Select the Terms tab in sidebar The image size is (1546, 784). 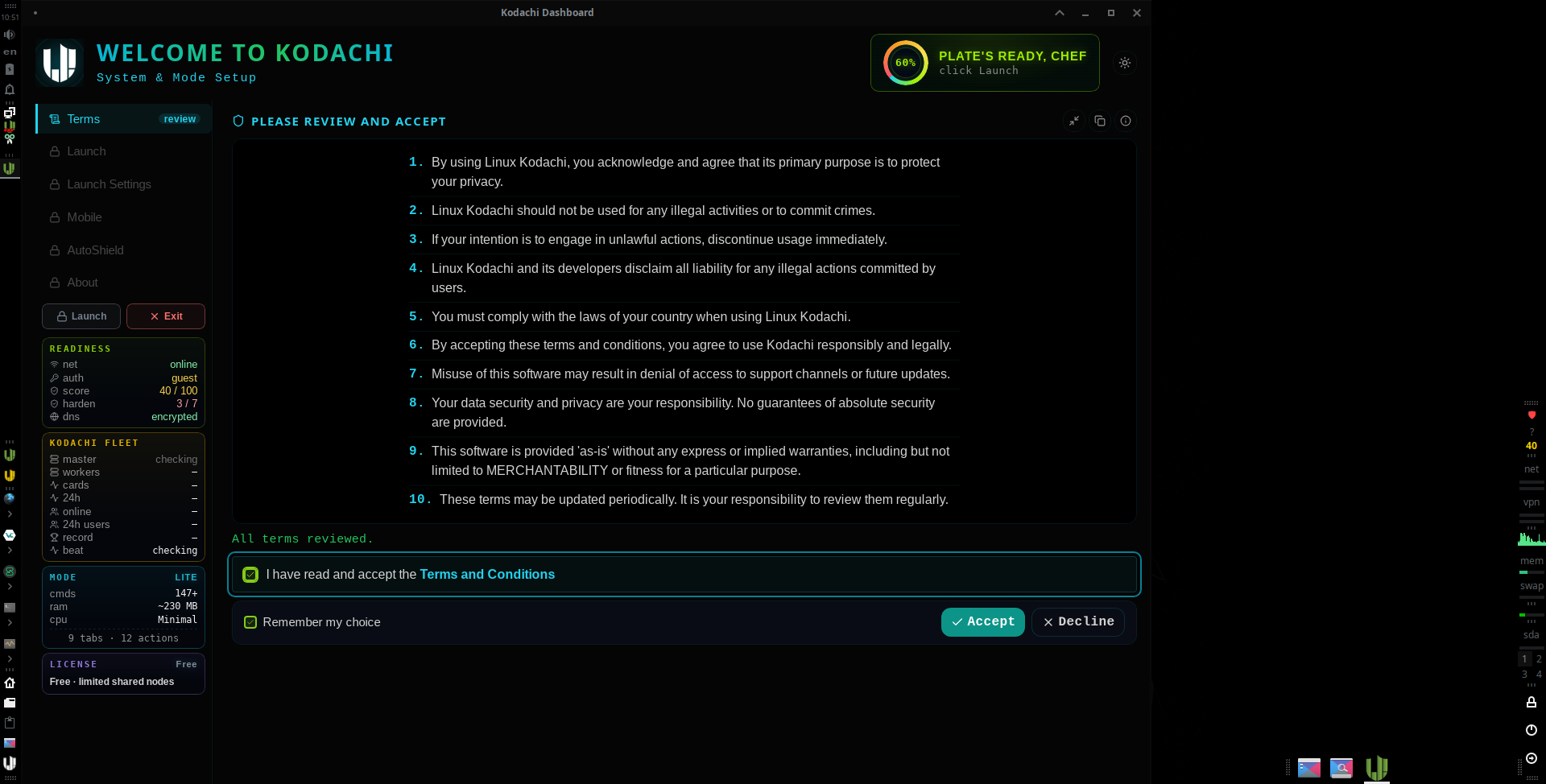click(x=124, y=119)
